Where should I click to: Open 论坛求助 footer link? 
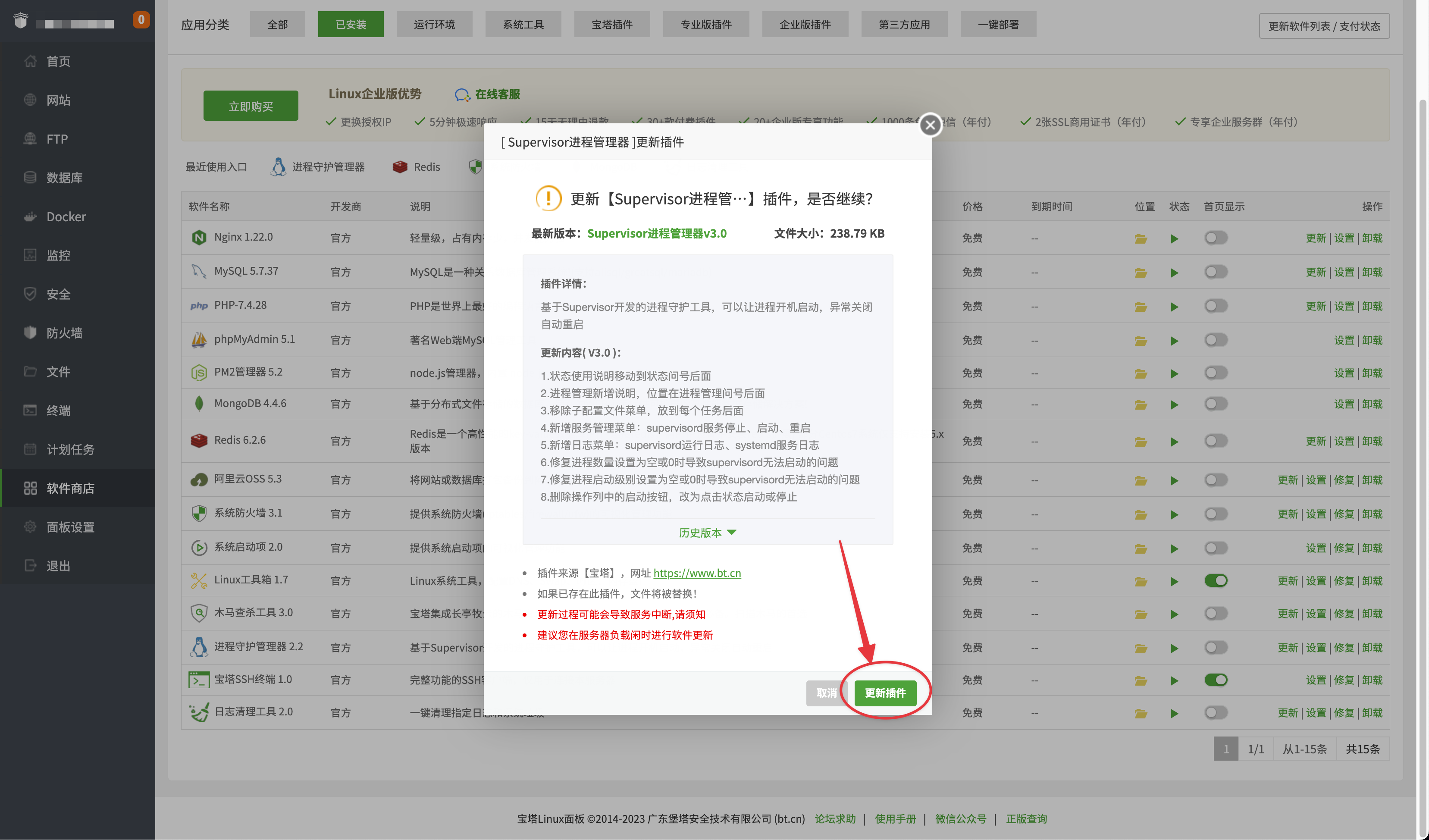(835, 818)
